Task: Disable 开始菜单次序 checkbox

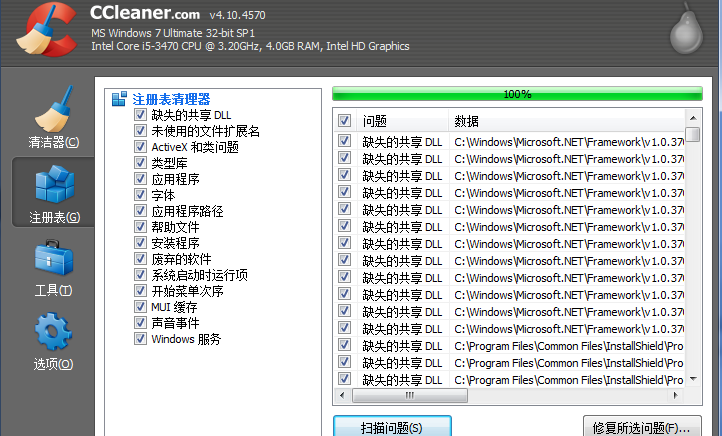Action: (140, 291)
